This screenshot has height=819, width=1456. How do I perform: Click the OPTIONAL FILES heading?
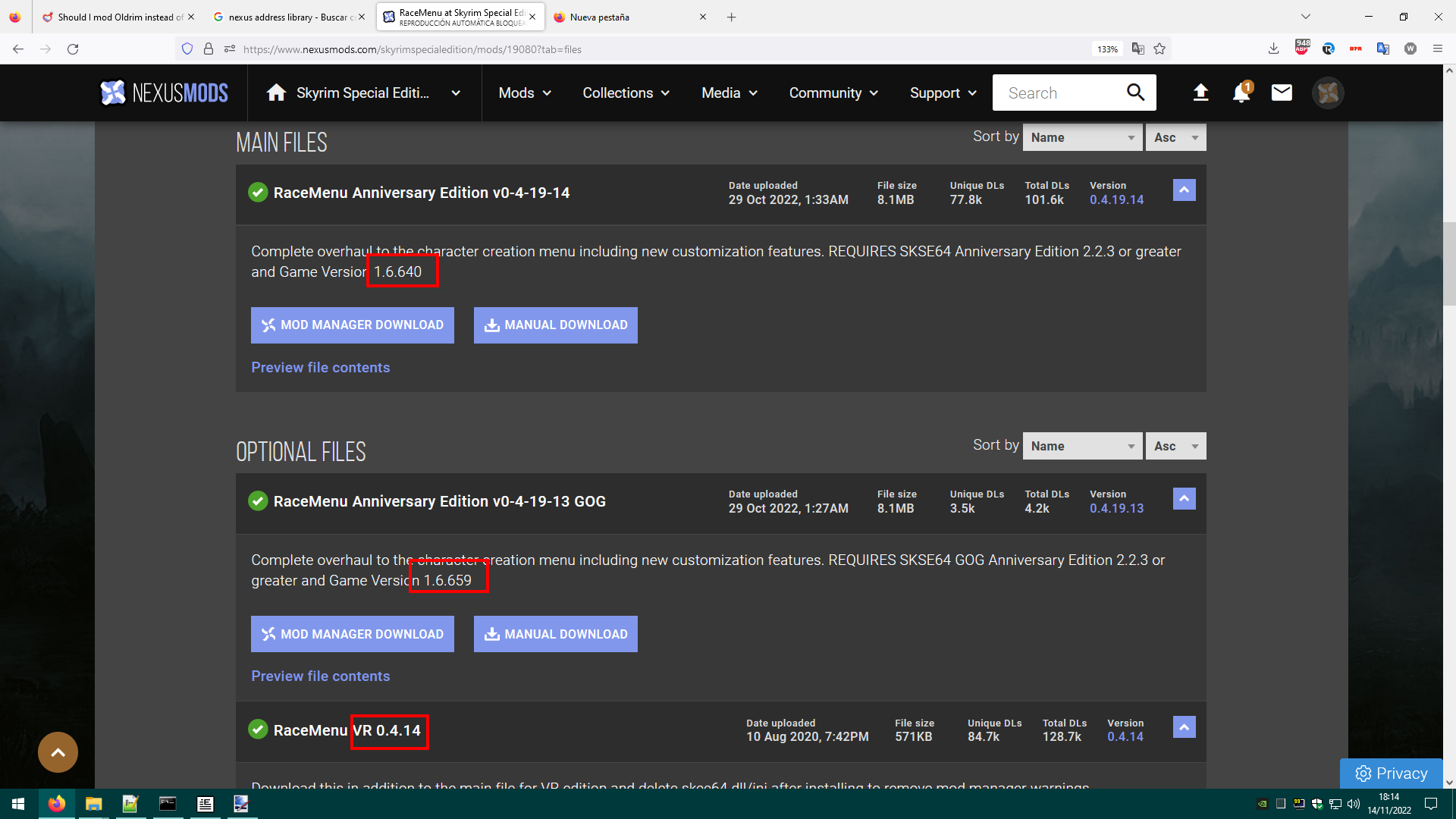click(301, 452)
